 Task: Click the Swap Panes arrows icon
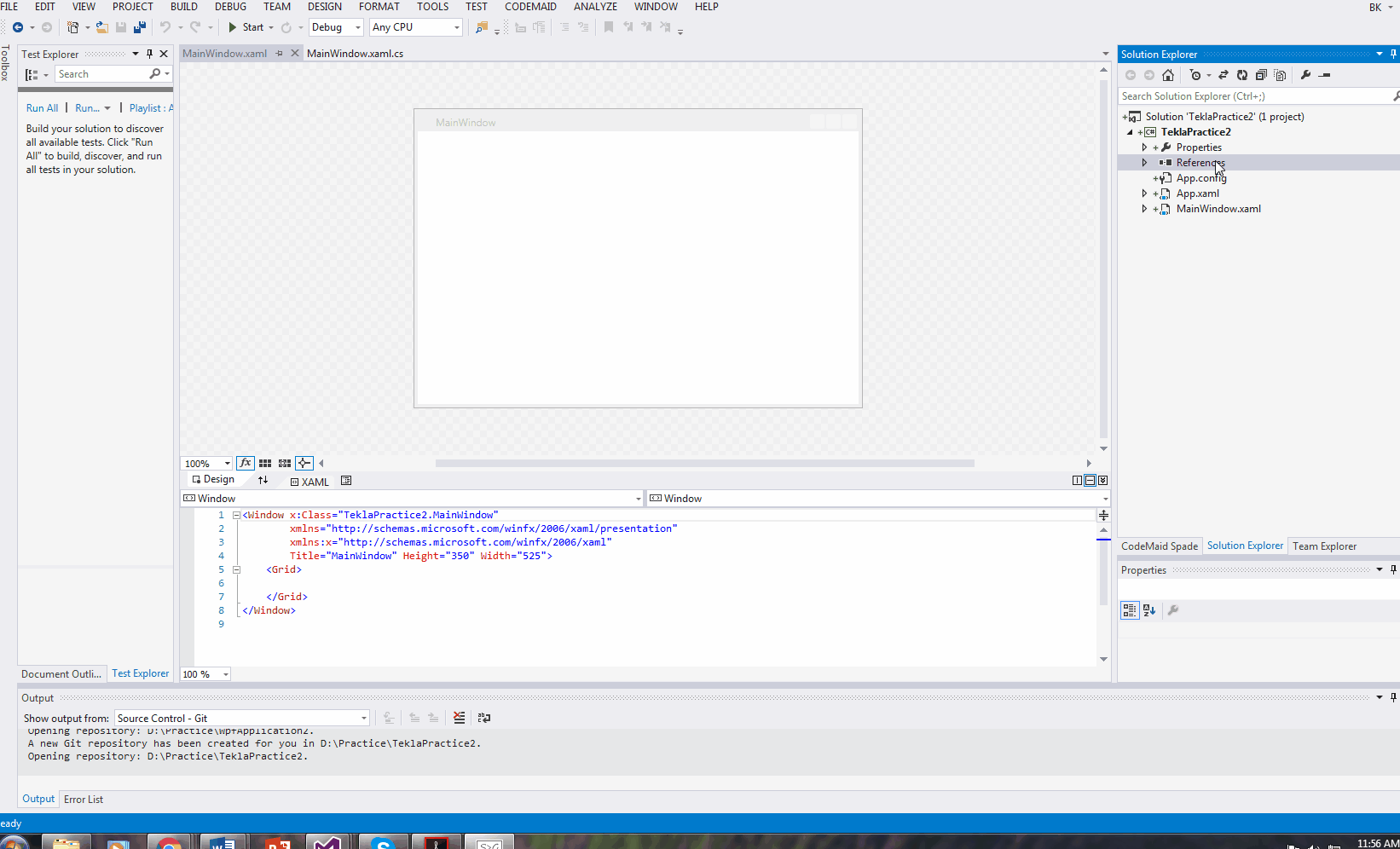(x=263, y=480)
